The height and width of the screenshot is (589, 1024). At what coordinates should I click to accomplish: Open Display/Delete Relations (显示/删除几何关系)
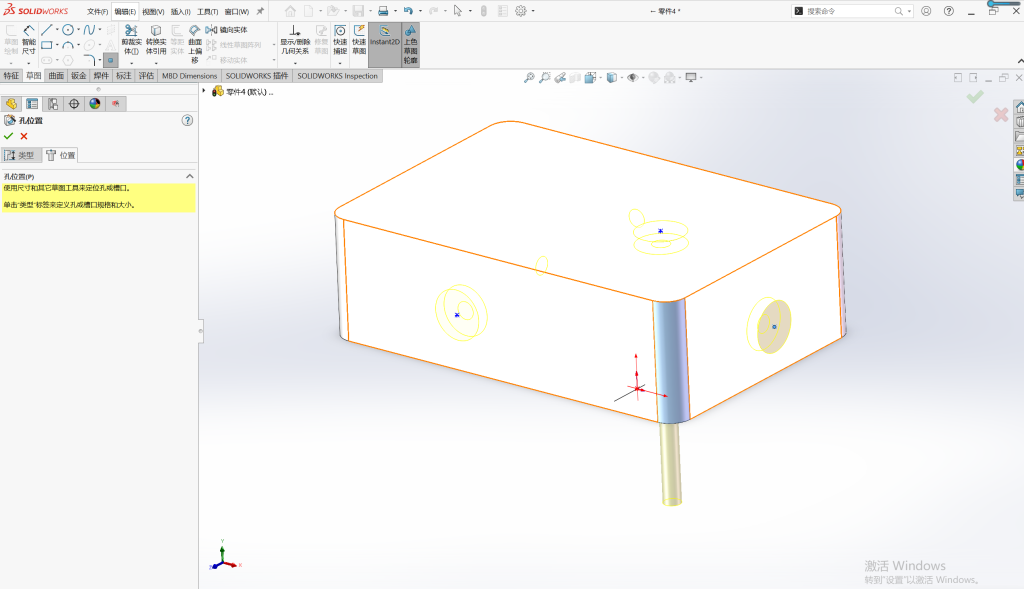pyautogui.click(x=295, y=40)
